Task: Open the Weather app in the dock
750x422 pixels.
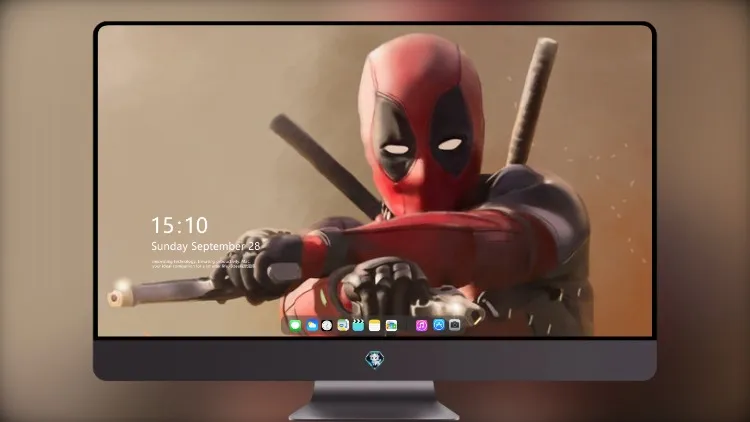Action: [312, 325]
